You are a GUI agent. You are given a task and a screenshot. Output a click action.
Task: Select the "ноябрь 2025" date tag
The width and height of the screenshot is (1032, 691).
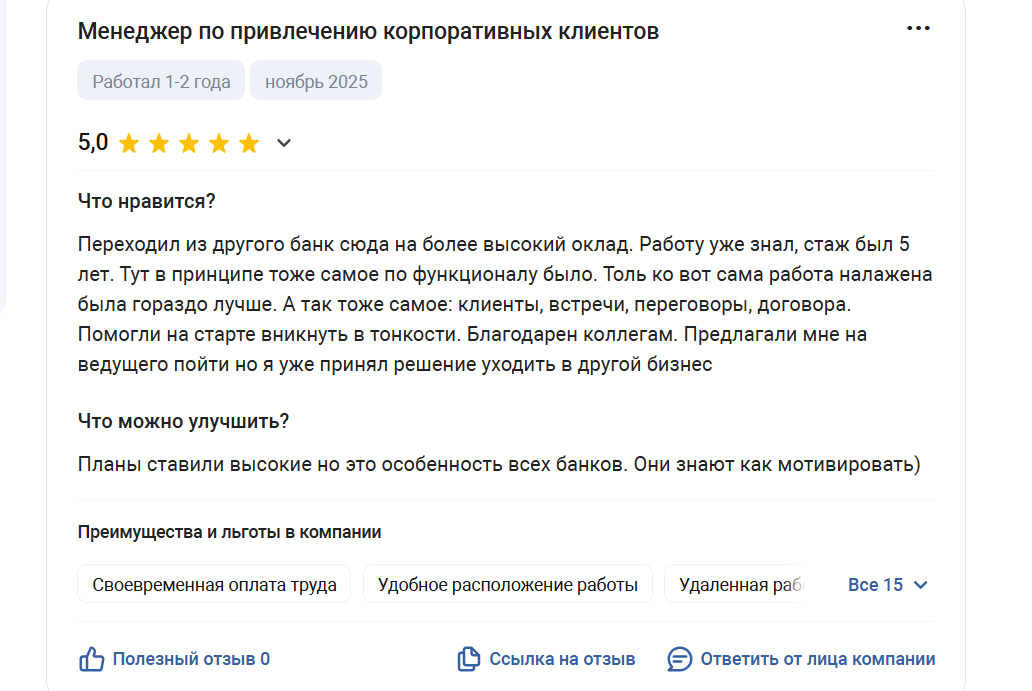click(x=316, y=82)
